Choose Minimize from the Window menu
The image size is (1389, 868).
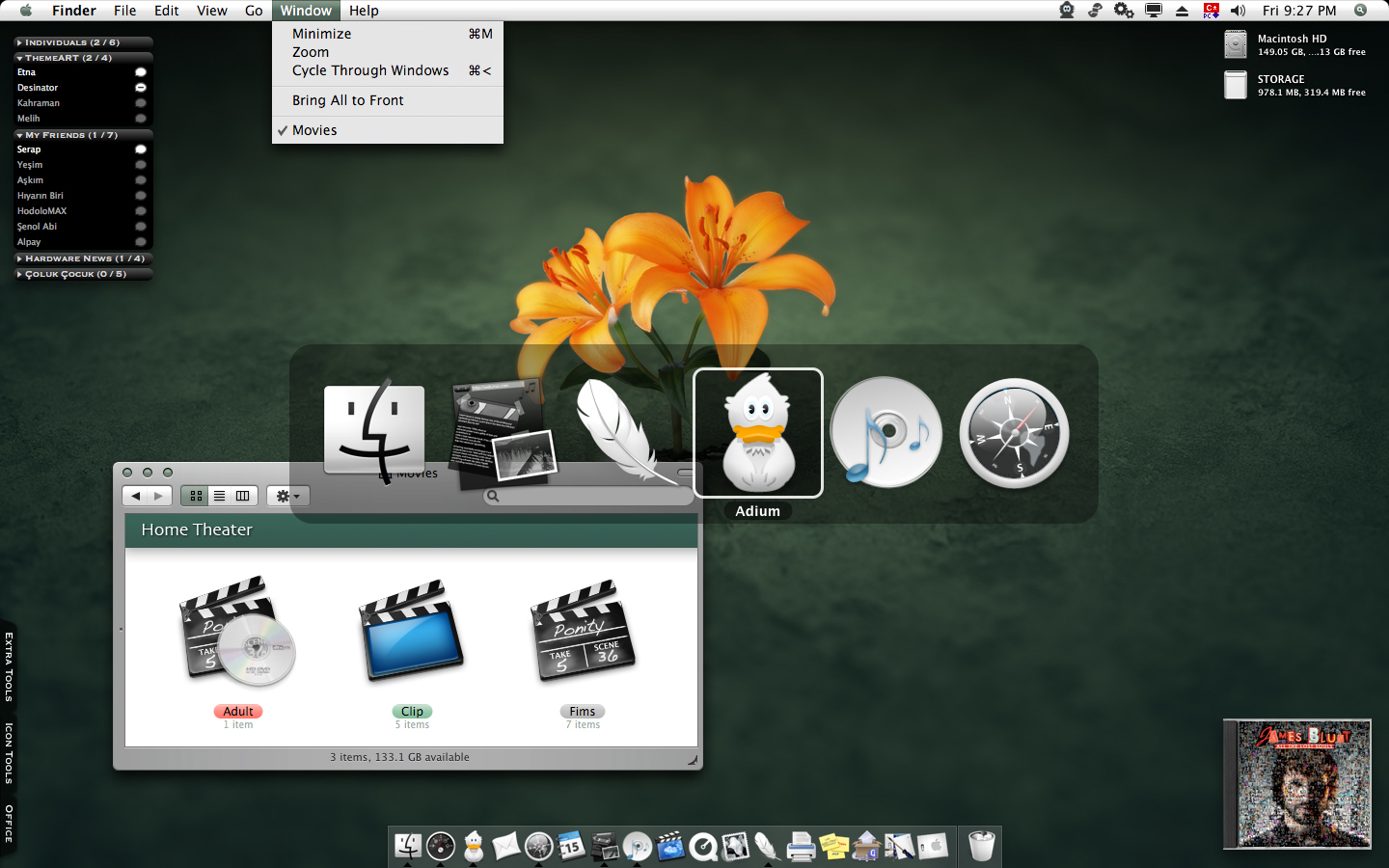pyautogui.click(x=388, y=34)
